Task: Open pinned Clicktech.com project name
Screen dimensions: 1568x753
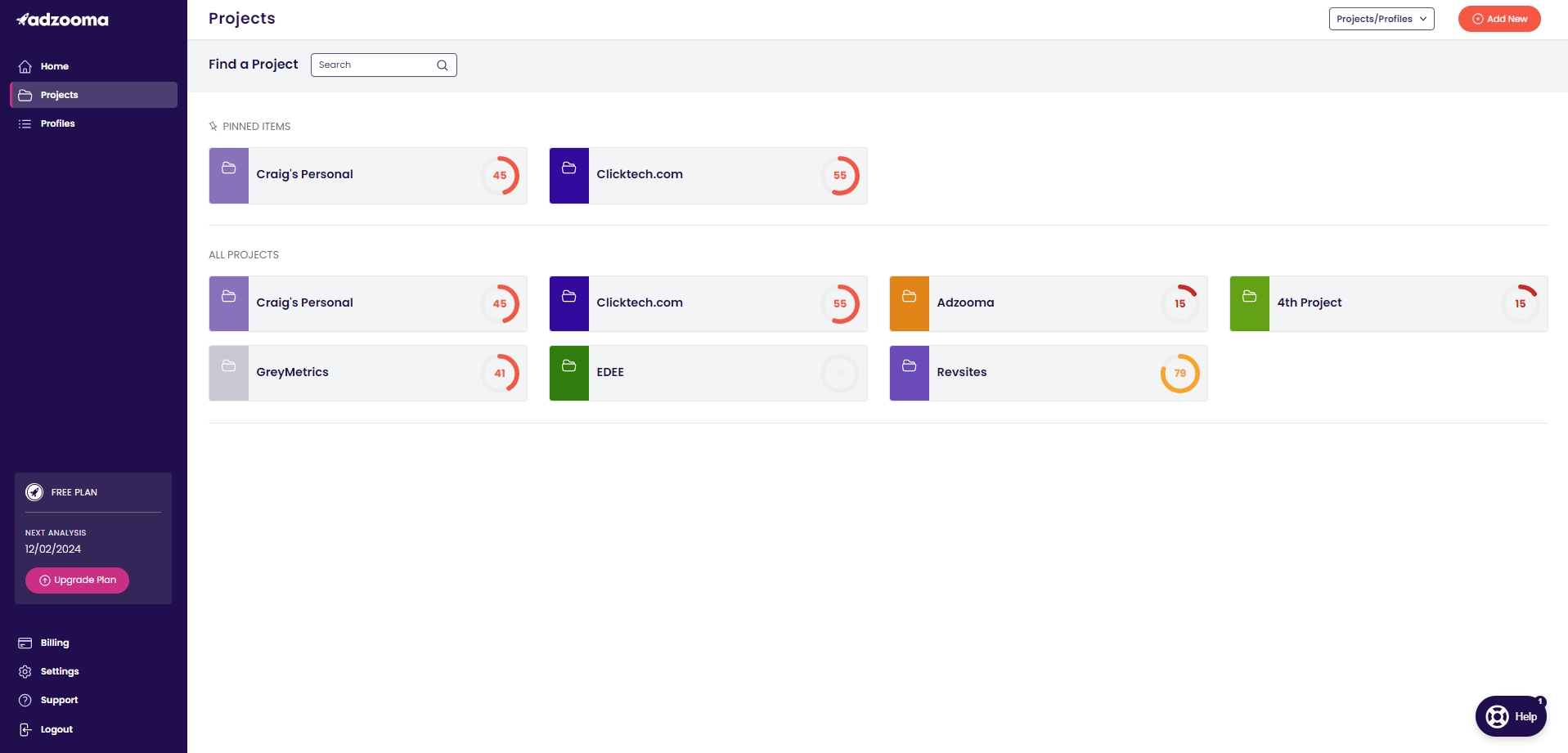Action: [640, 174]
